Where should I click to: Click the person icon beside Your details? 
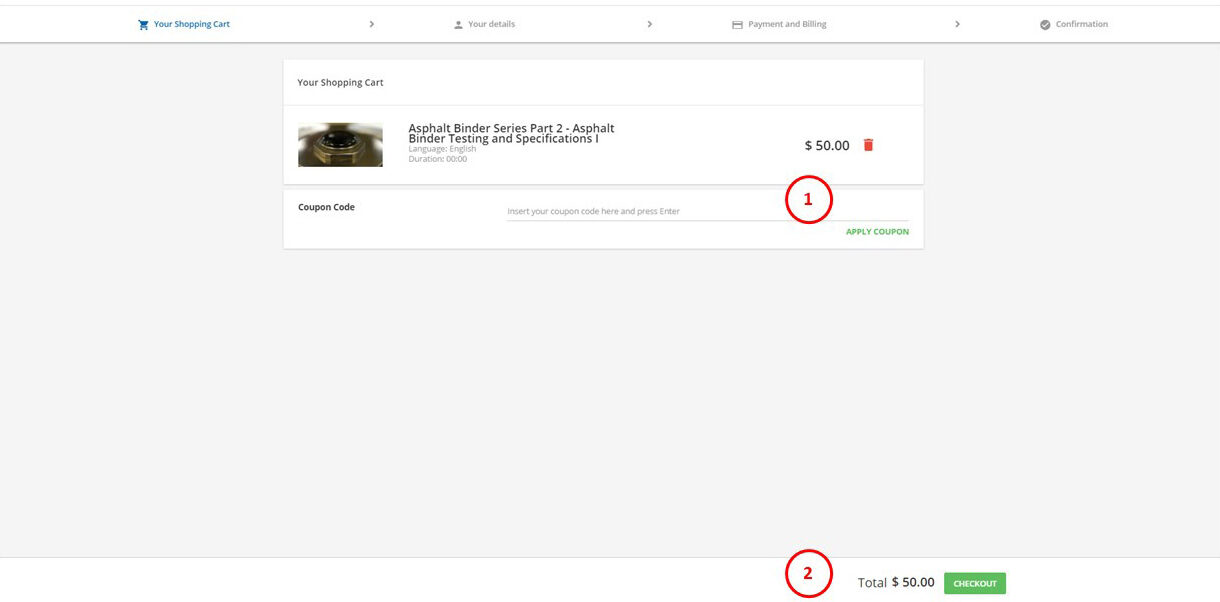459,25
